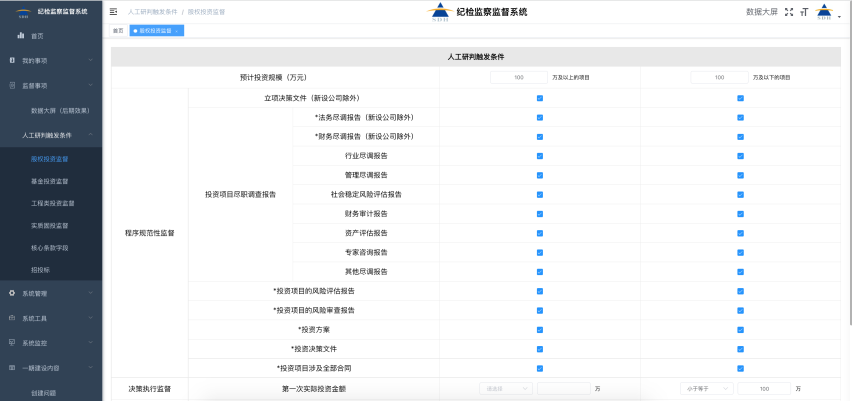Click the 系统管理 gear icon in the sidebar

click(12, 293)
